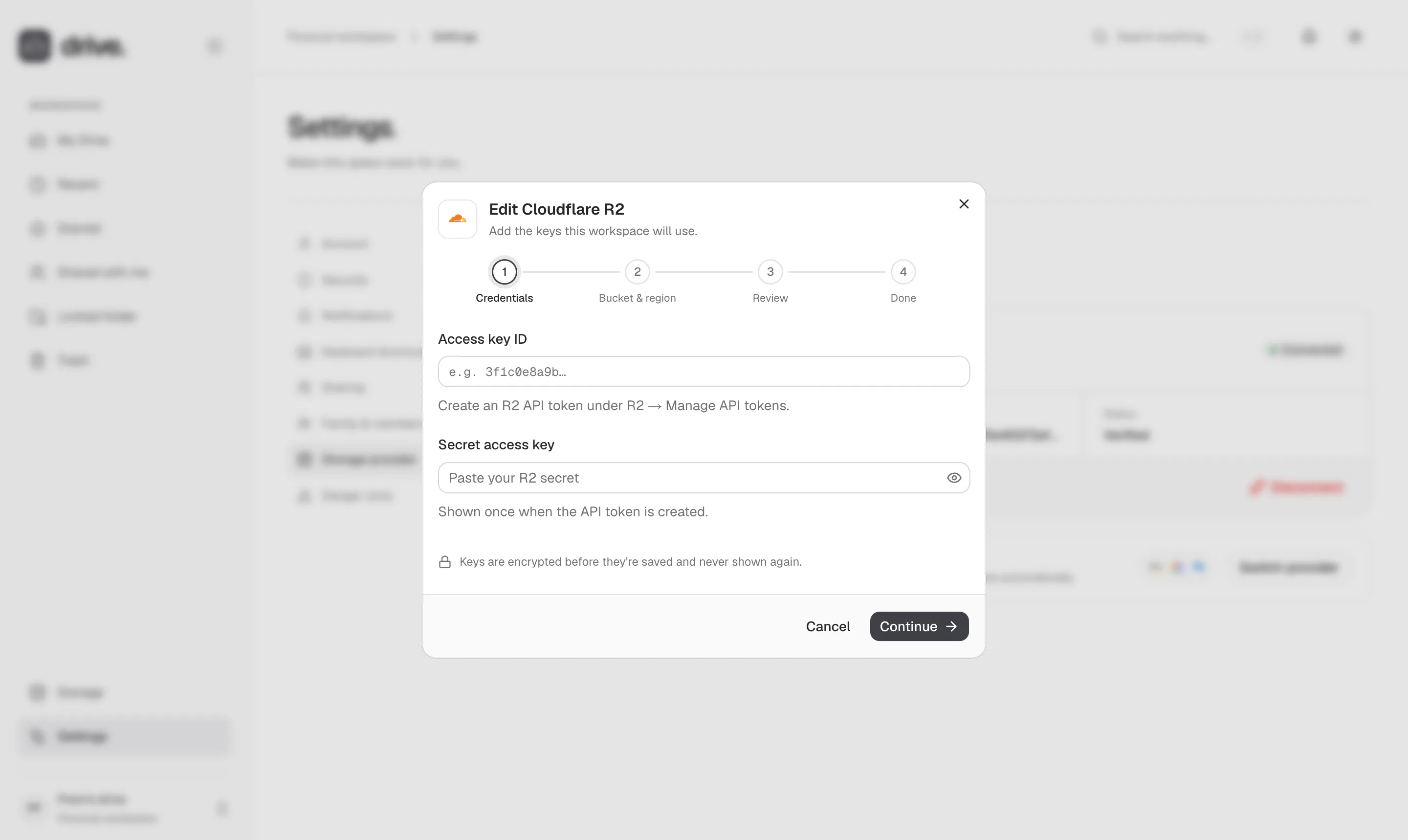Toggle secret key visibility eye icon
The width and height of the screenshot is (1408, 840).
[953, 478]
